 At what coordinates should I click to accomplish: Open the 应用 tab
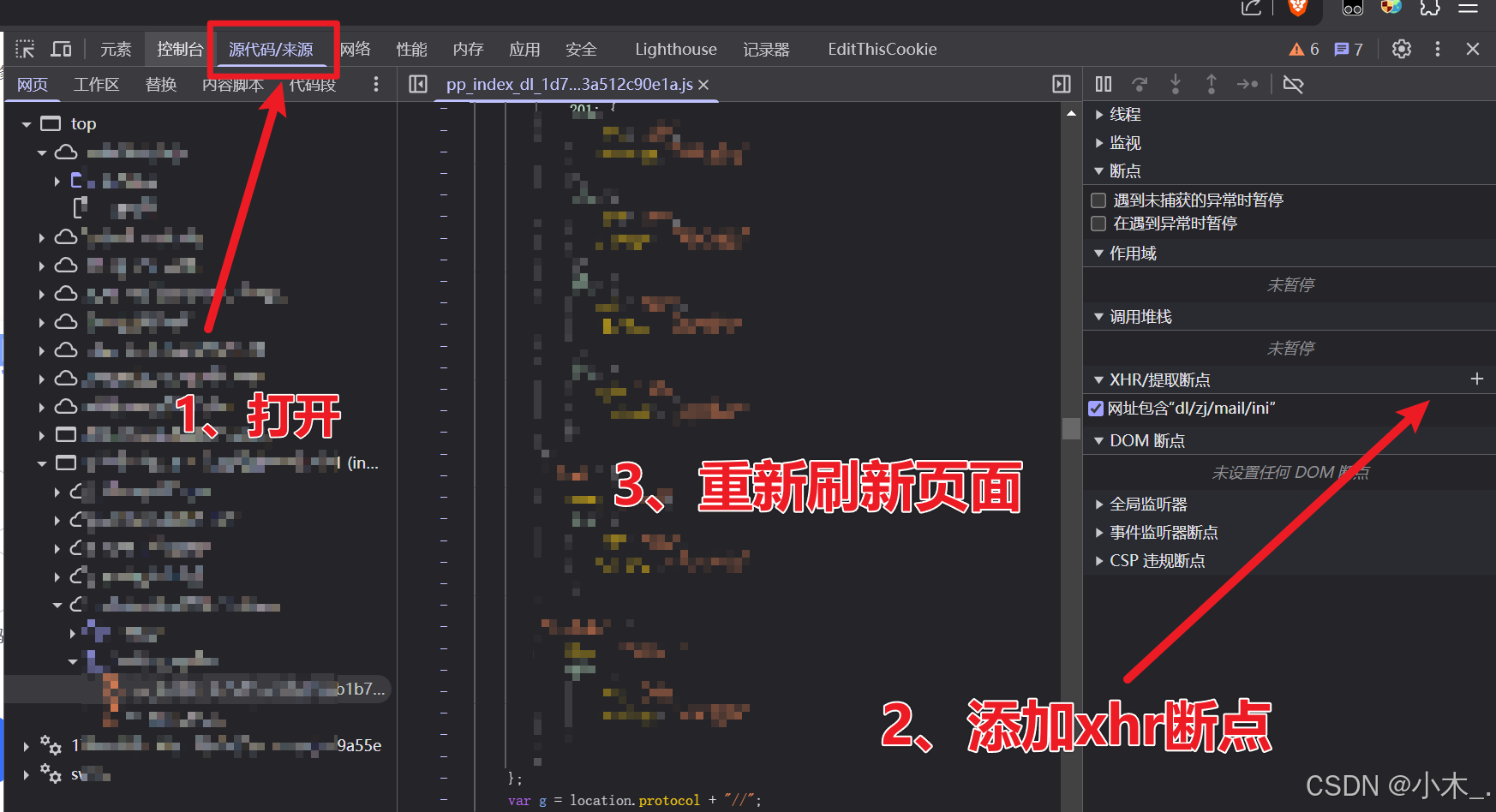click(x=524, y=49)
